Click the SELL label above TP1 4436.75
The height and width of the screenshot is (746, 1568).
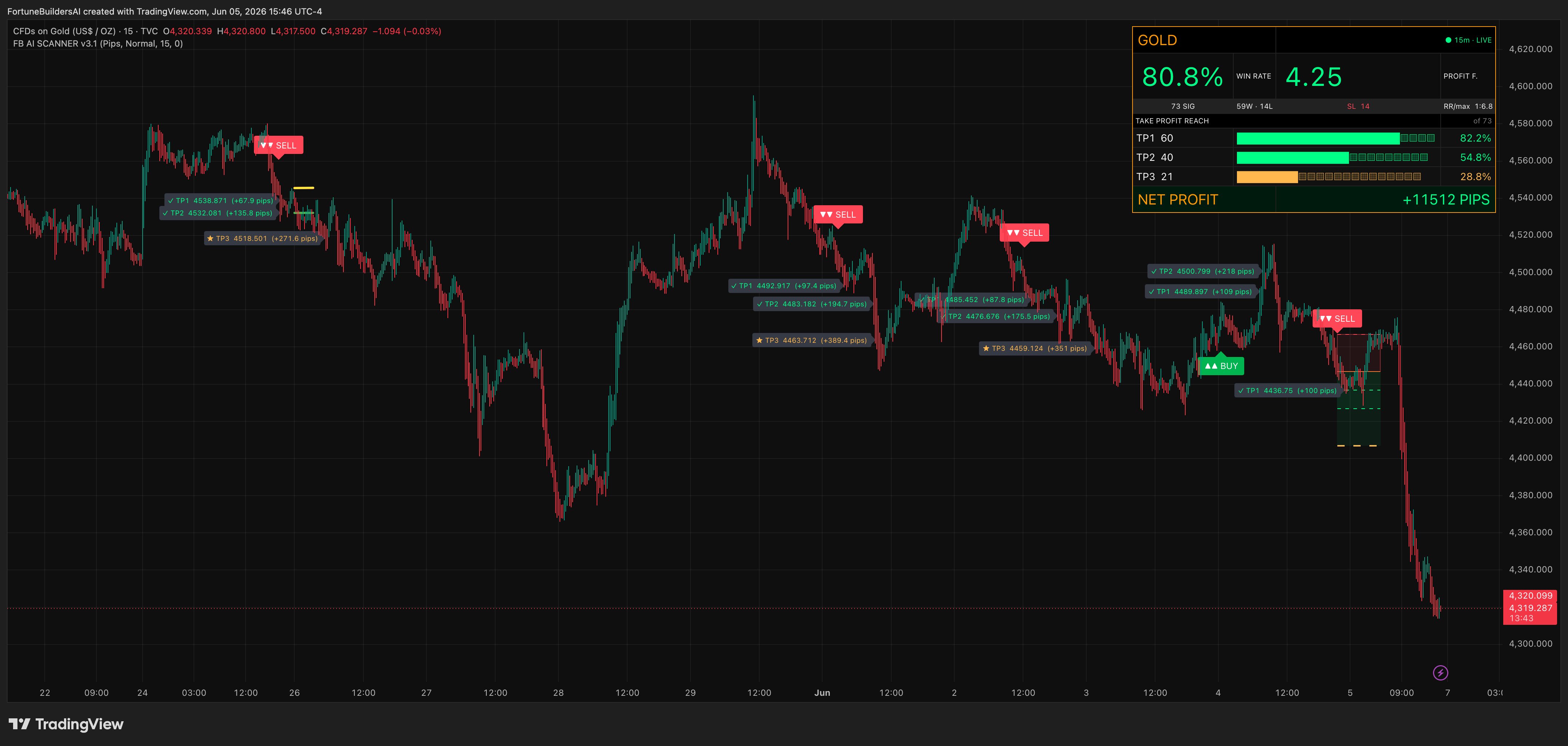pos(1337,319)
